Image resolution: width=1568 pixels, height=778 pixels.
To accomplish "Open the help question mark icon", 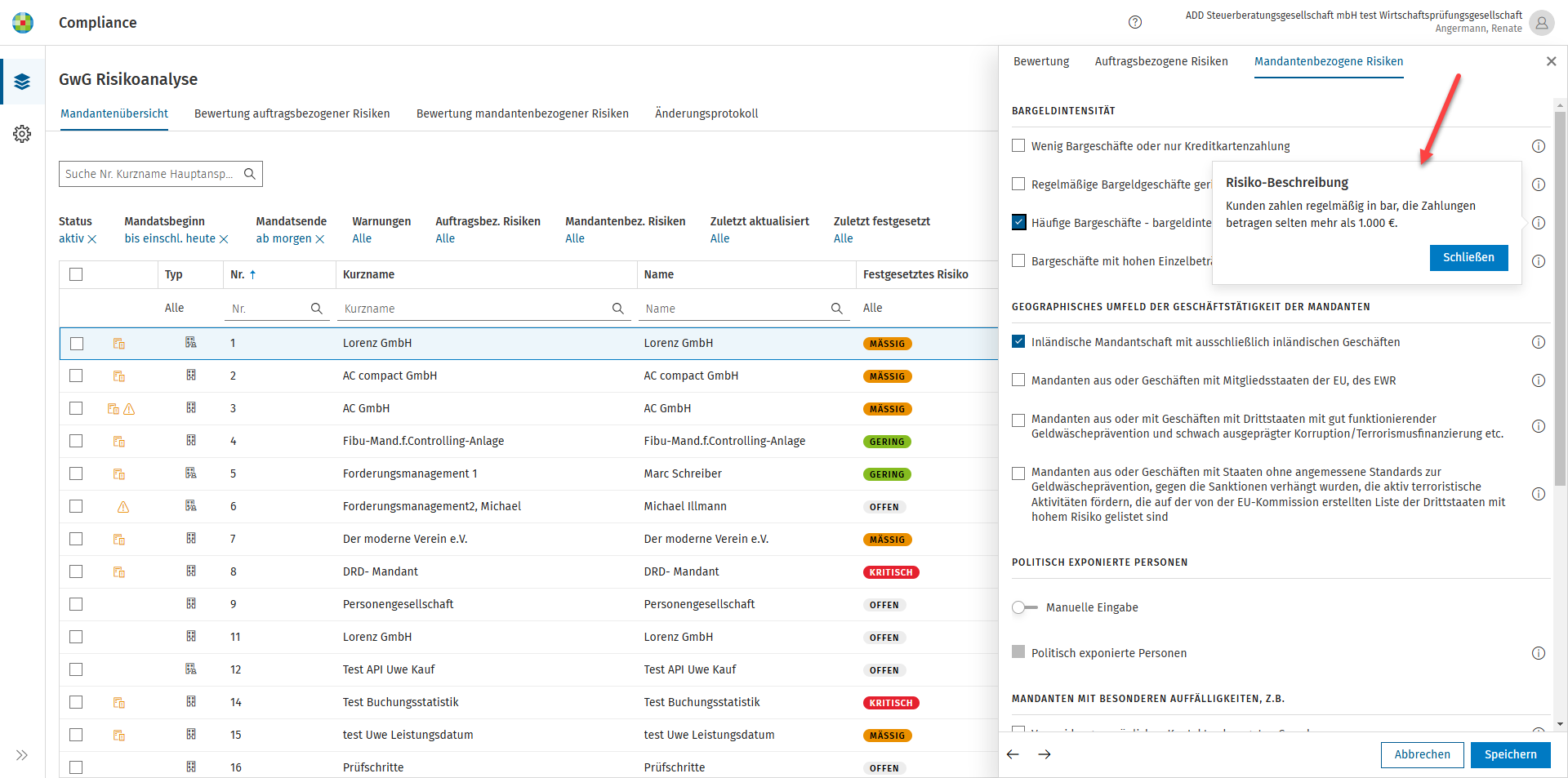I will [1135, 22].
